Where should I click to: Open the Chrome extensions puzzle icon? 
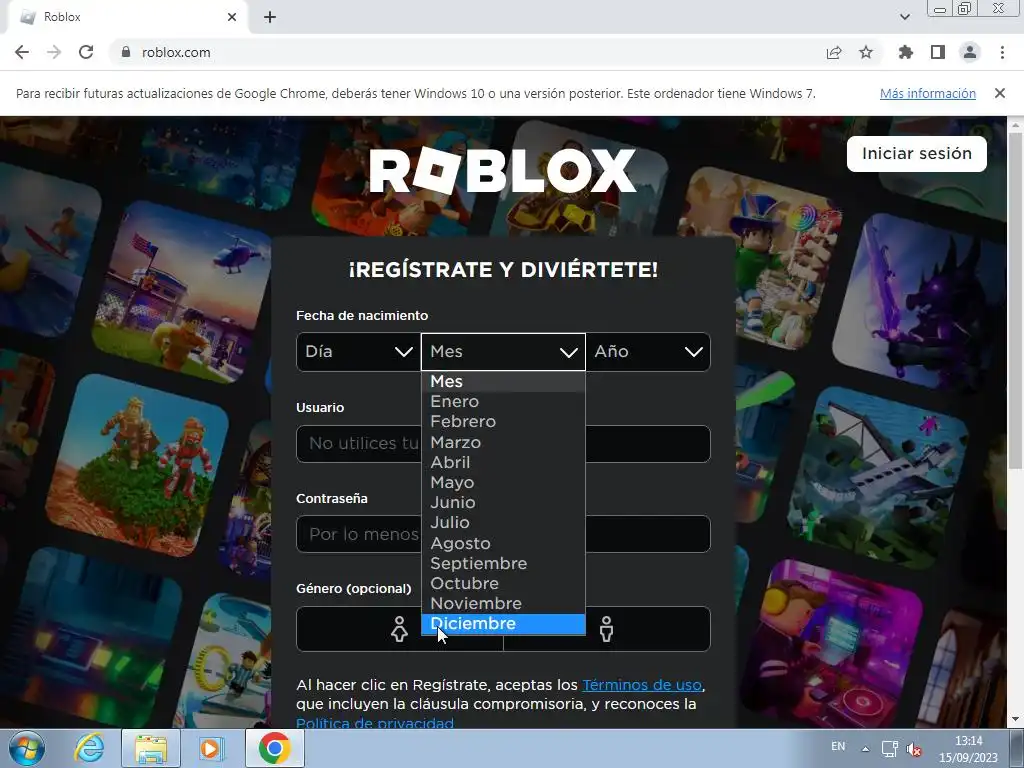pos(906,52)
